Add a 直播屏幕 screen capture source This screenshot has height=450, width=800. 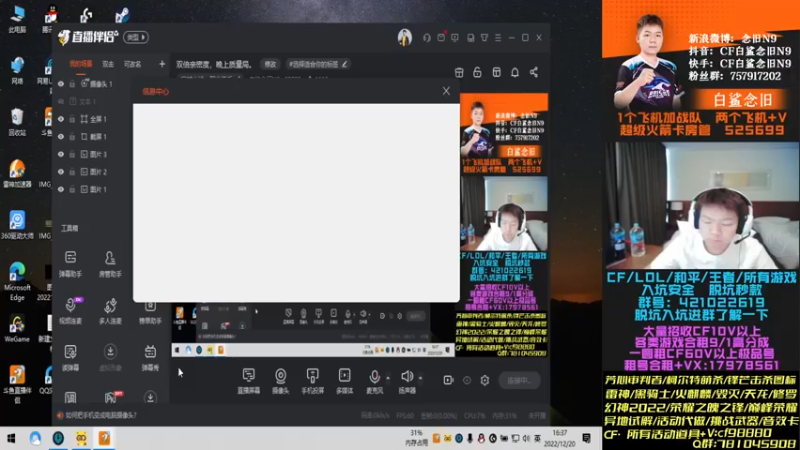[248, 381]
